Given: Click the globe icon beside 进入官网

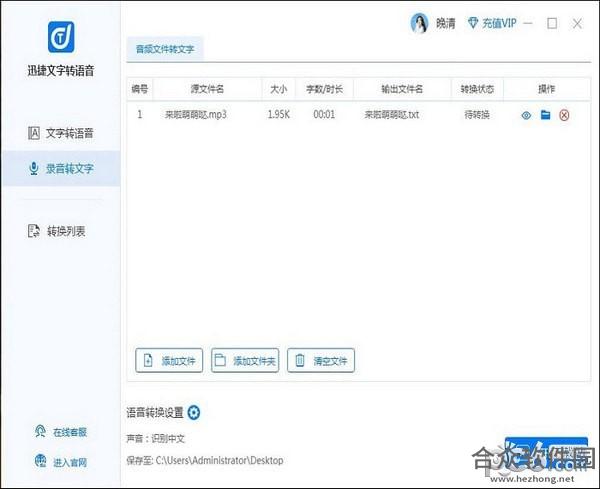Looking at the screenshot, I should coord(40,461).
